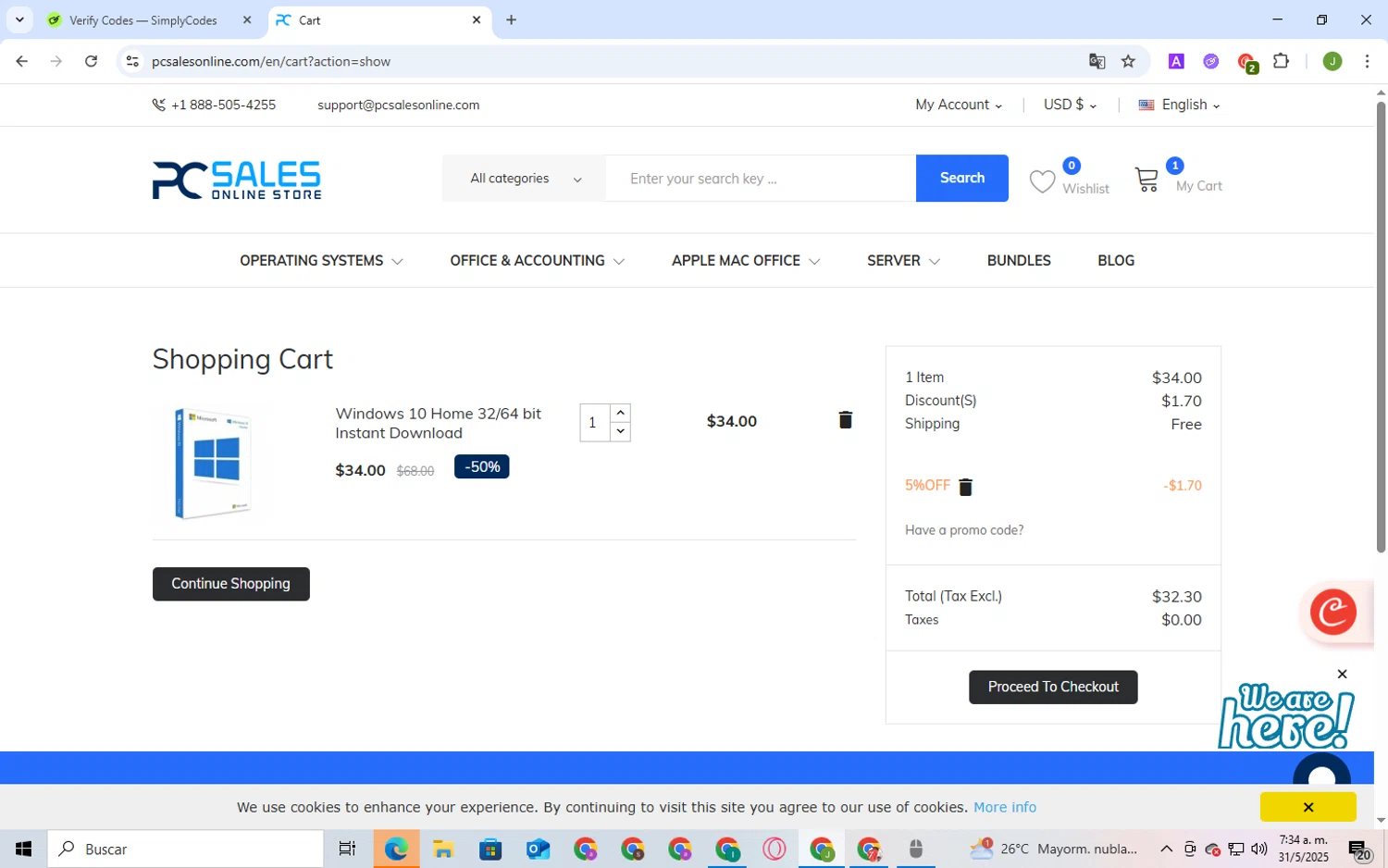1388x868 pixels.
Task: Open the USD $ currency dropdown
Action: (x=1071, y=105)
